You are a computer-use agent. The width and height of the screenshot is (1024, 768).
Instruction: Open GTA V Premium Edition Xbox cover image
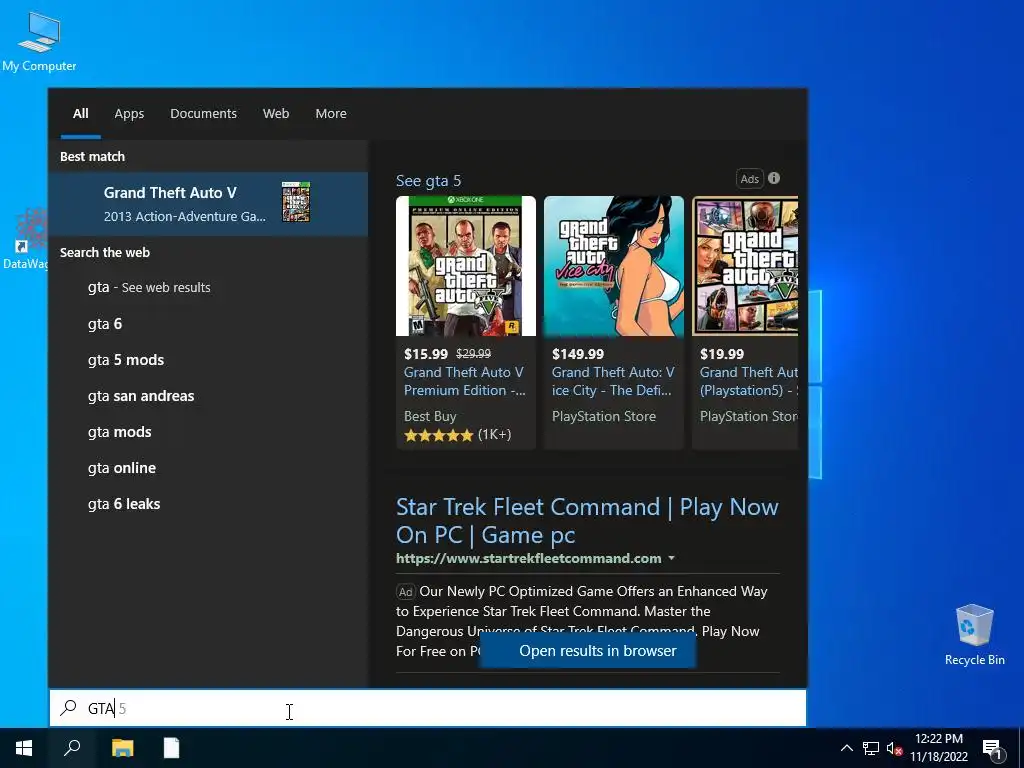[466, 266]
